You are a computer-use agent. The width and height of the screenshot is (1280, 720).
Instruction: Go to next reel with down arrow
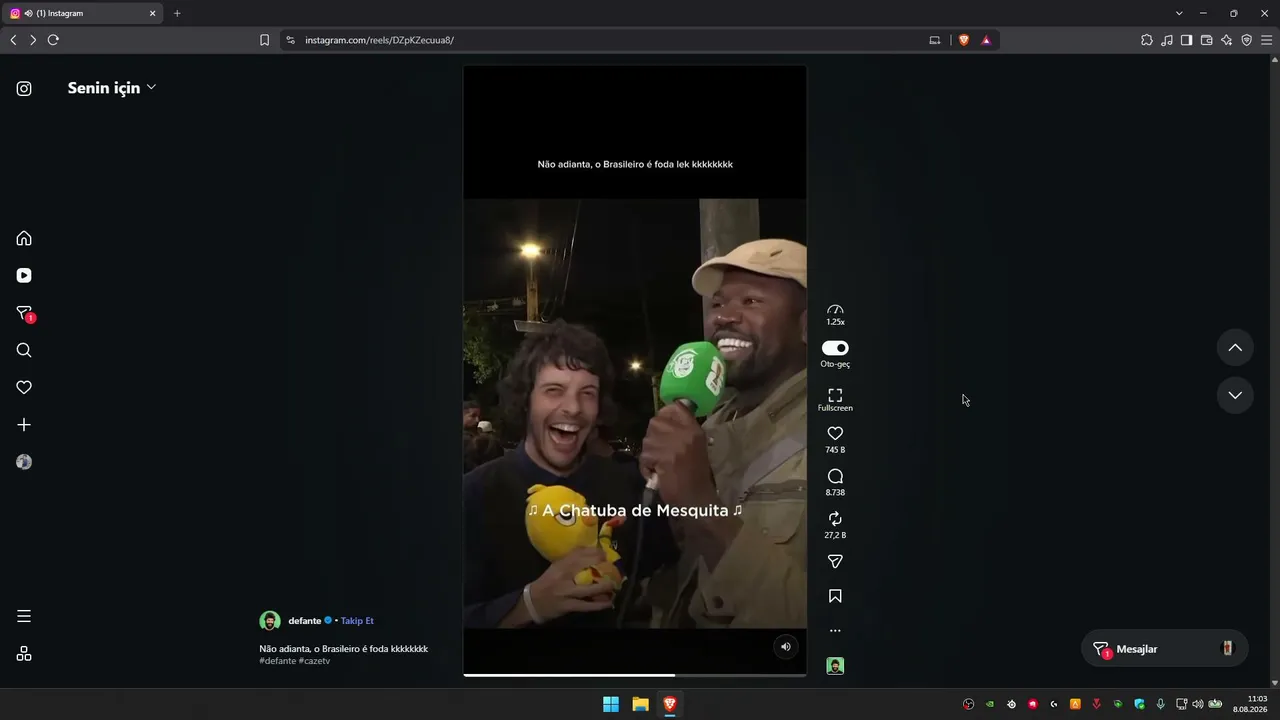click(1235, 395)
